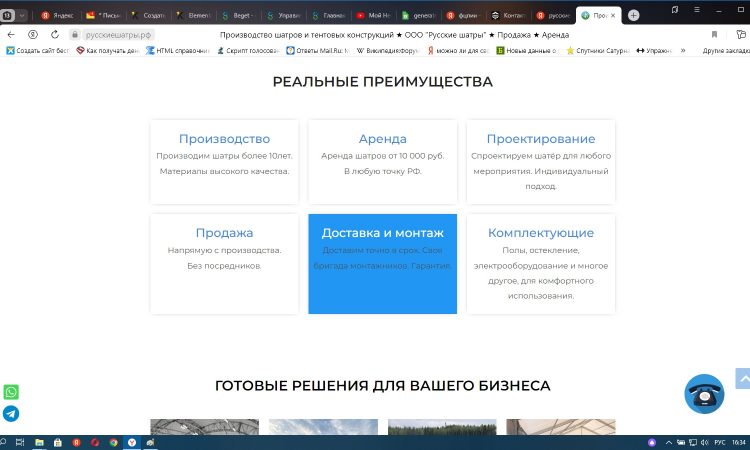Open third ready solution thumbnail with forest
This screenshot has height=450, width=750.
point(442,427)
